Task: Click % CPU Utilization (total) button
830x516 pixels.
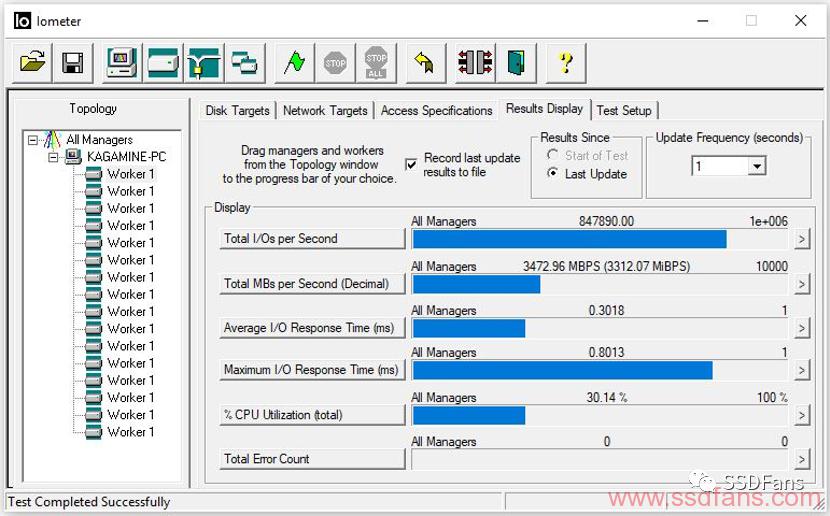Action: pyautogui.click(x=312, y=415)
